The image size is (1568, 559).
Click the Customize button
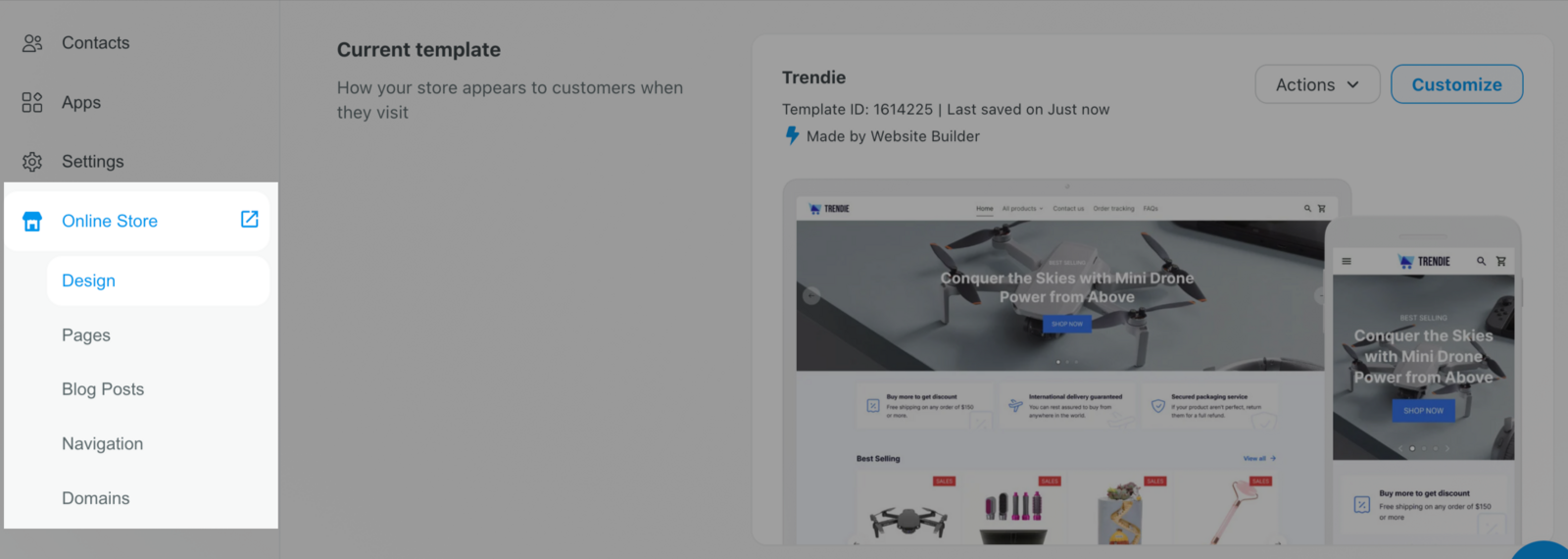coord(1456,84)
